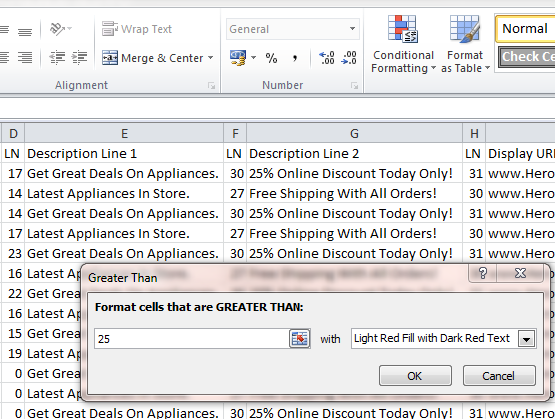Click the decrease indent icon

[57, 57]
